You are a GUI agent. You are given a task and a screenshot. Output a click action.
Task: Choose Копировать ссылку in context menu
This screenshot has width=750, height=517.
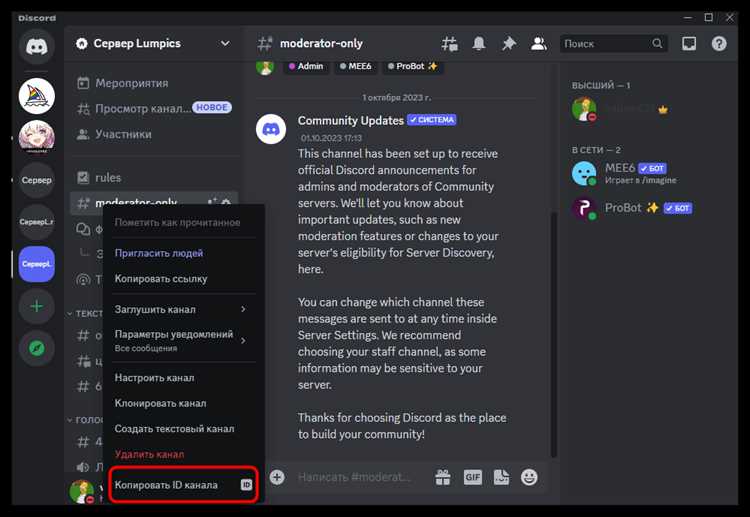click(x=184, y=279)
